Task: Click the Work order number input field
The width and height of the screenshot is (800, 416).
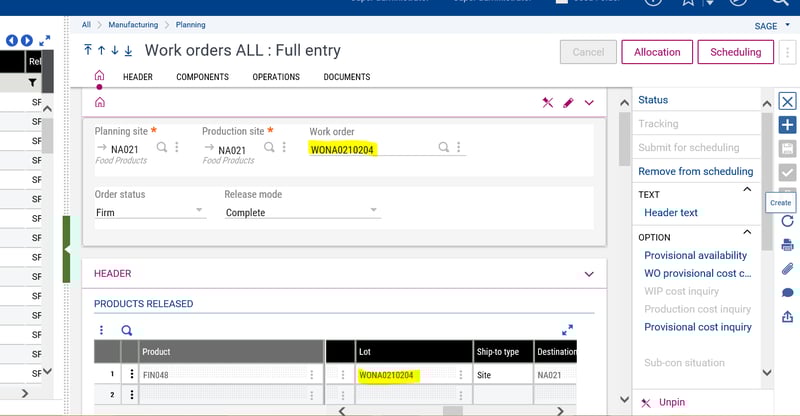Action: [x=370, y=150]
